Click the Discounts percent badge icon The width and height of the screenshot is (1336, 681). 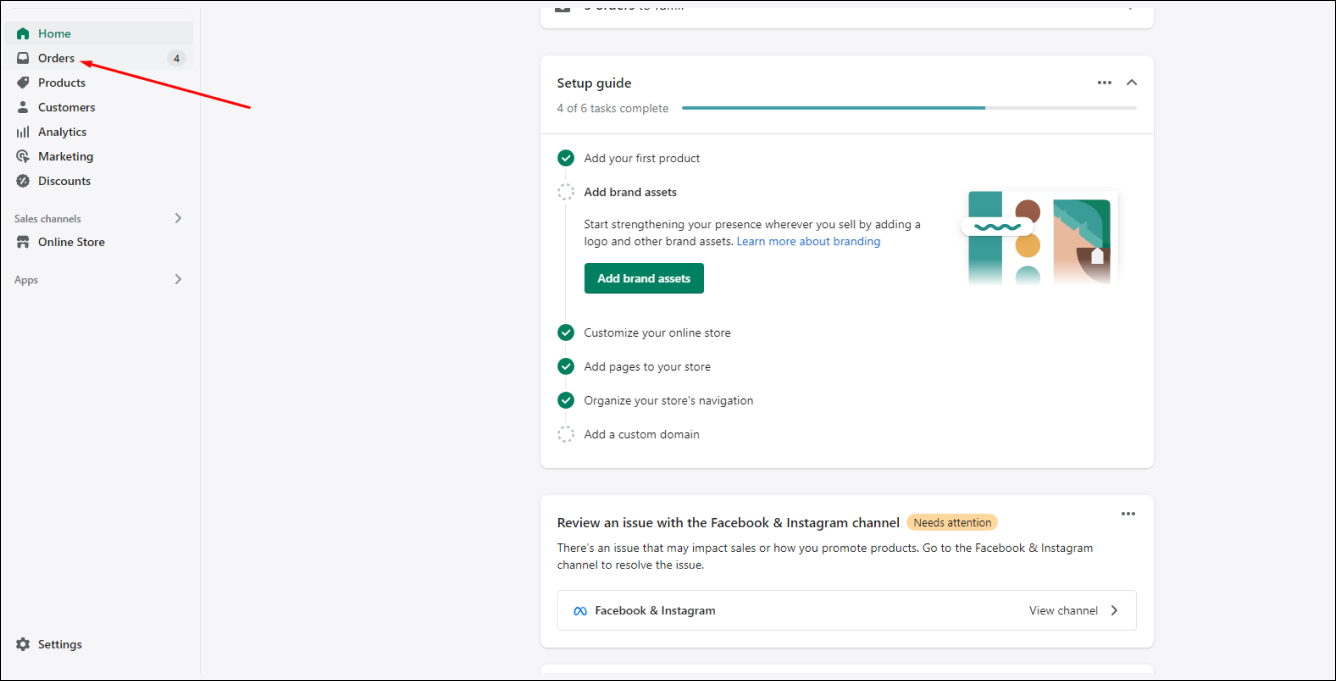[23, 181]
